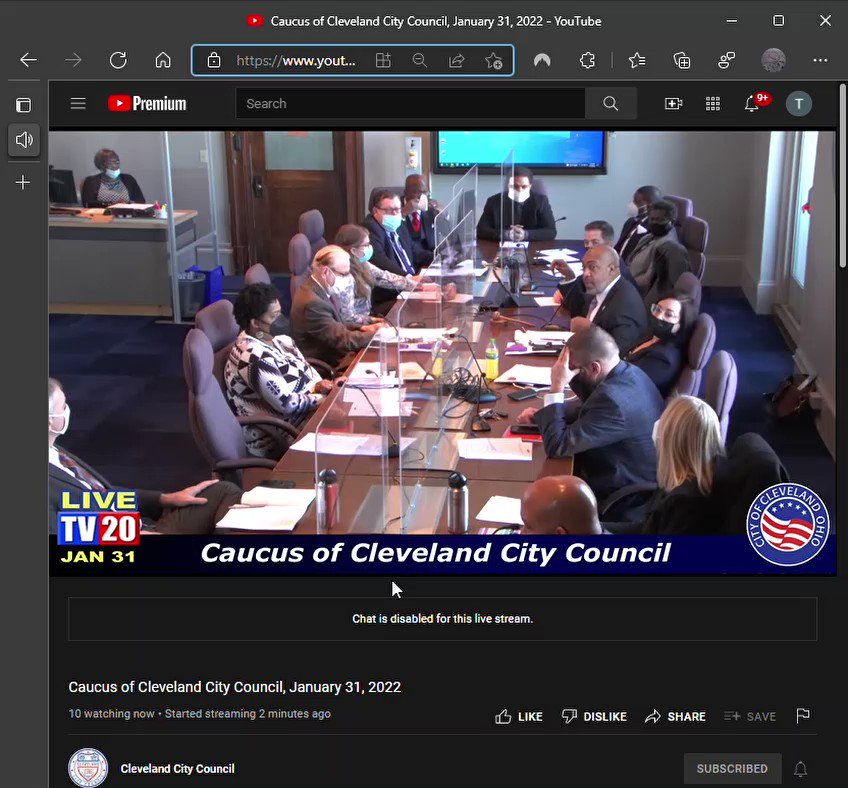Image resolution: width=848 pixels, height=788 pixels.
Task: Open the vertical tabs panel icon
Action: coord(23,105)
